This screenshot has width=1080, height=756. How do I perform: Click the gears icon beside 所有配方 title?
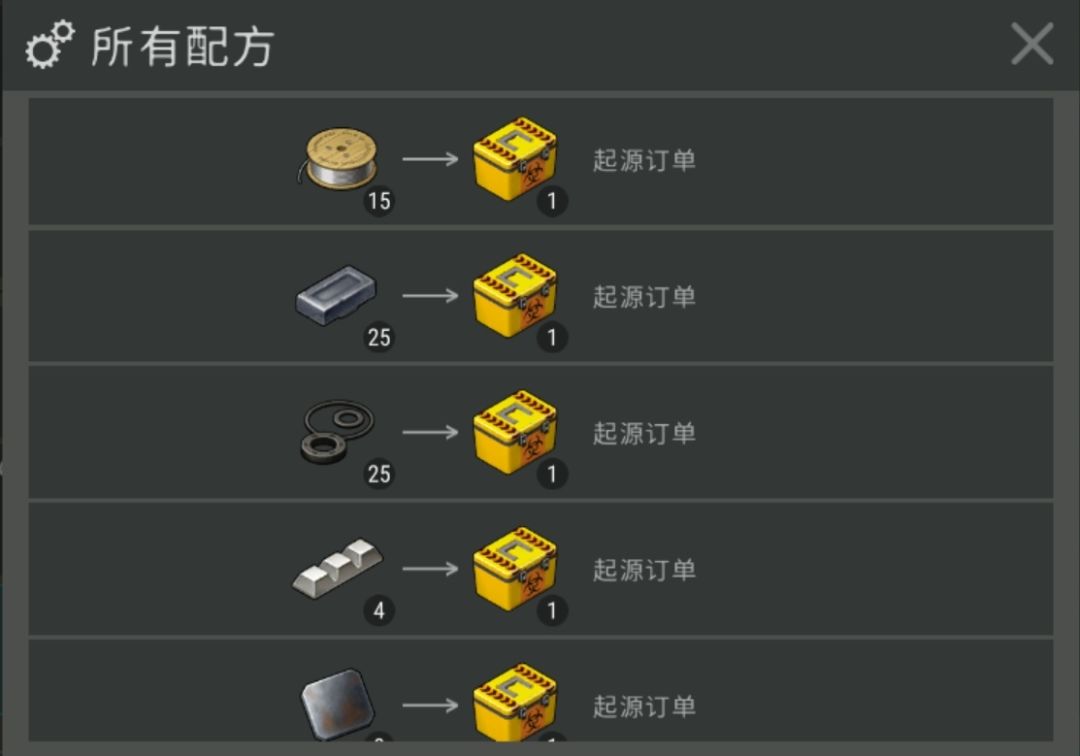(50, 45)
